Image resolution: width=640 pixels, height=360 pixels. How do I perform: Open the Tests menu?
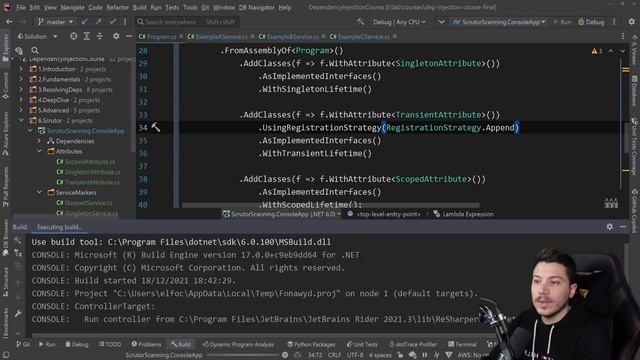pos(172,7)
